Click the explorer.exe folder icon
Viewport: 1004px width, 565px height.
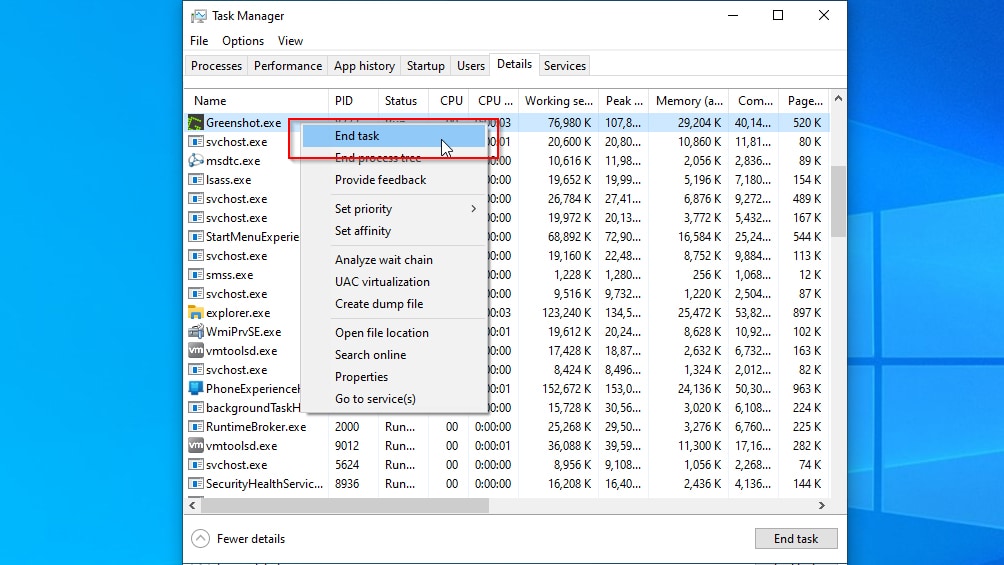tap(197, 313)
